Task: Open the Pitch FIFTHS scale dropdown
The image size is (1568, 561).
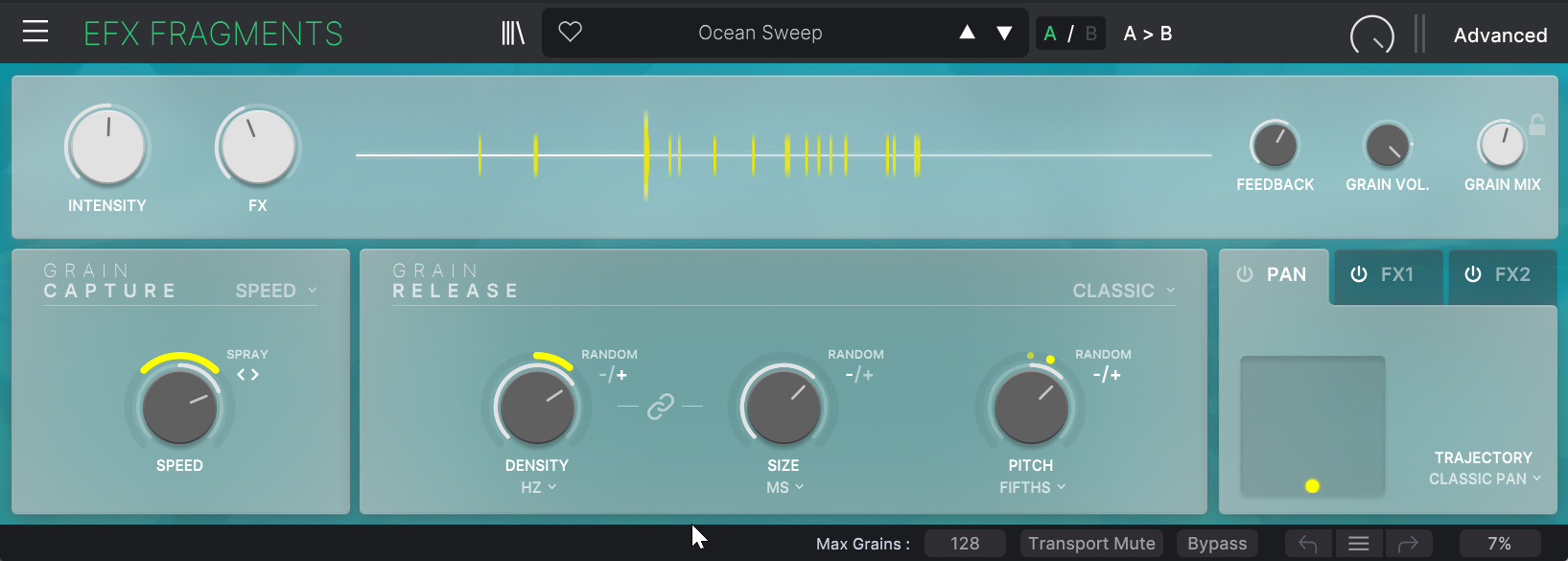Action: 1032,487
